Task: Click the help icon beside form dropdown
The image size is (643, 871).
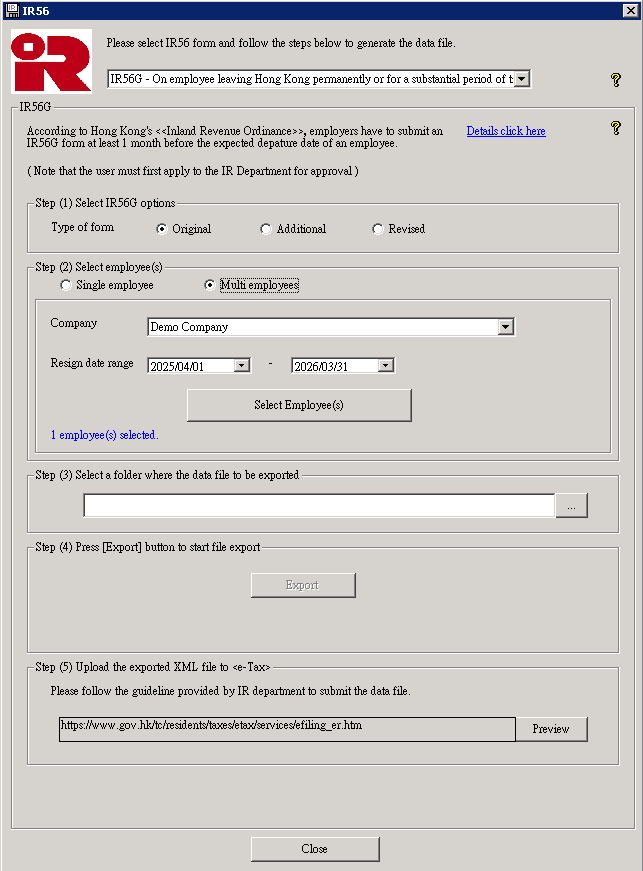Action: click(616, 80)
